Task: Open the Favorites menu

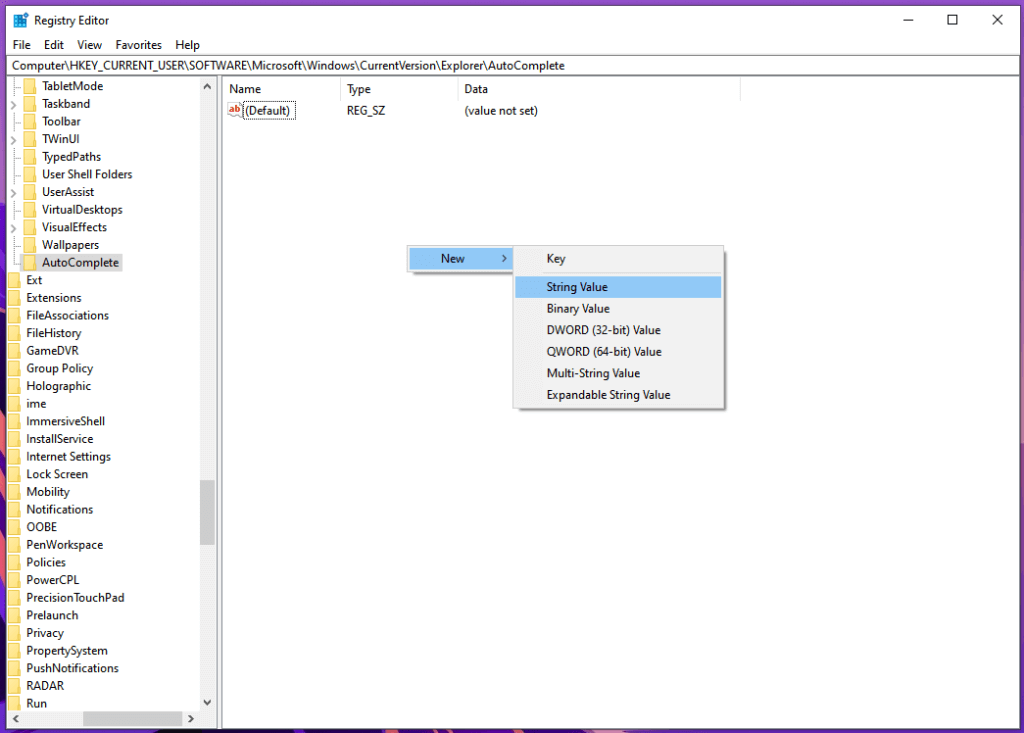Action: (138, 44)
